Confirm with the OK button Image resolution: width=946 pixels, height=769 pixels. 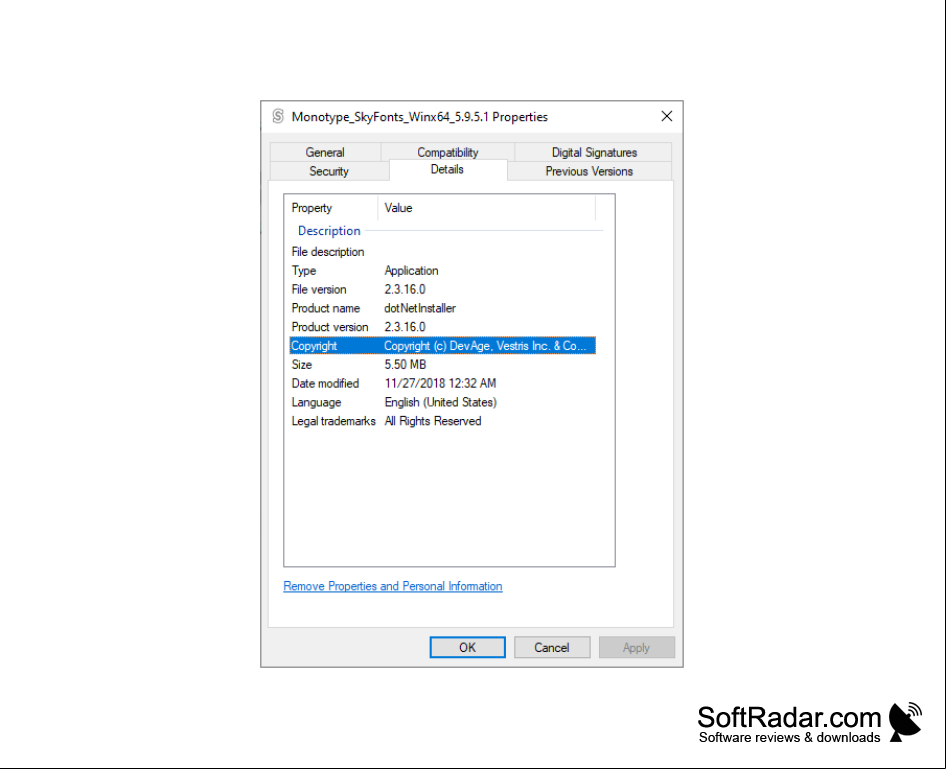[468, 647]
